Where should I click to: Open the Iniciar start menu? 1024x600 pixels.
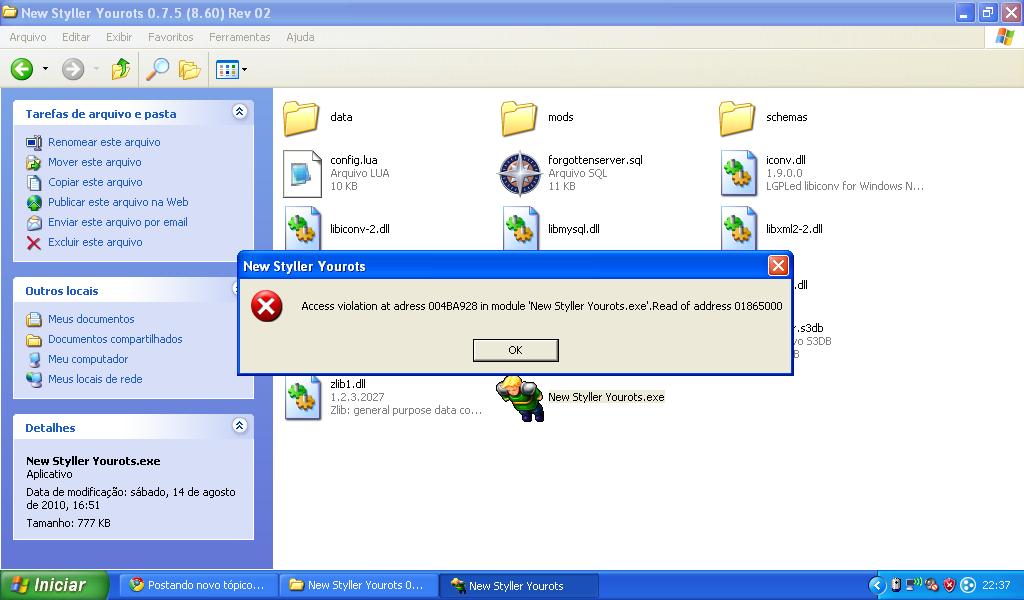click(54, 585)
